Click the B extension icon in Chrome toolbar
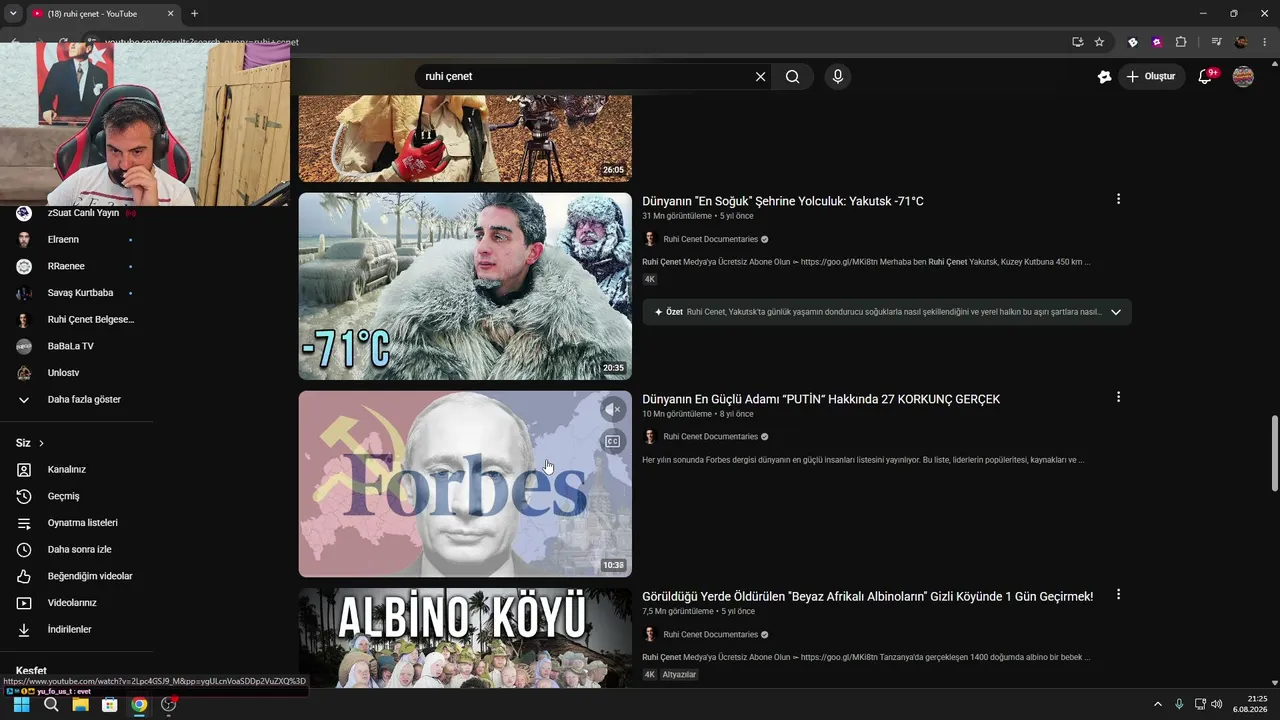Screen dimensions: 1280x720 tap(1133, 42)
